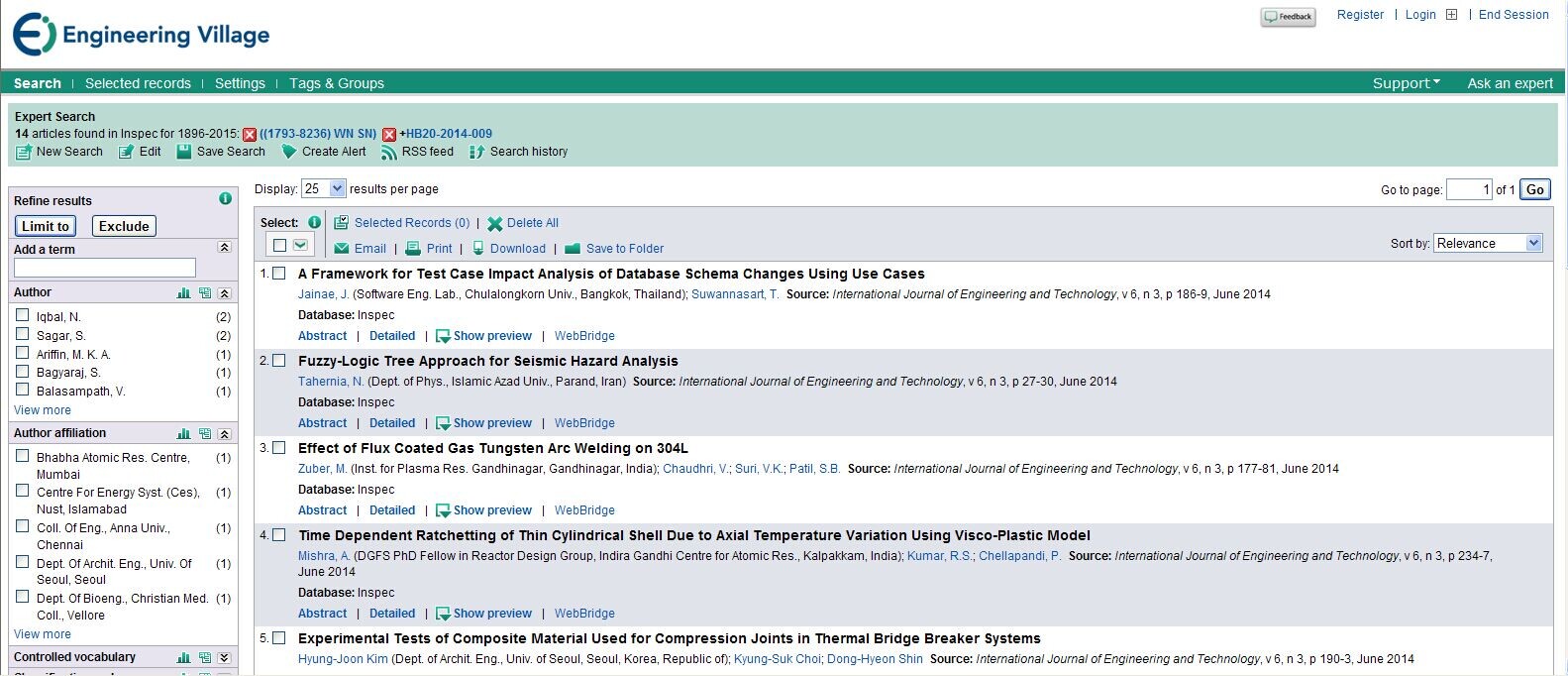The image size is (1568, 676).
Task: Open Author bar chart icon
Action: pos(183,292)
